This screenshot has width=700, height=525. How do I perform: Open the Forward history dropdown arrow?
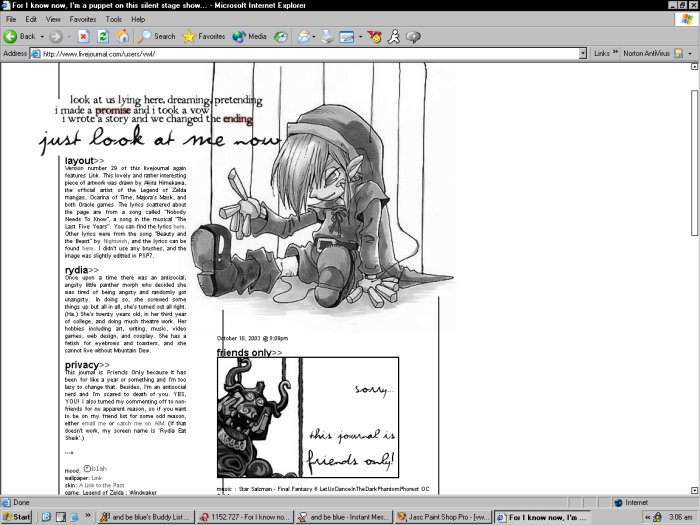coord(69,37)
